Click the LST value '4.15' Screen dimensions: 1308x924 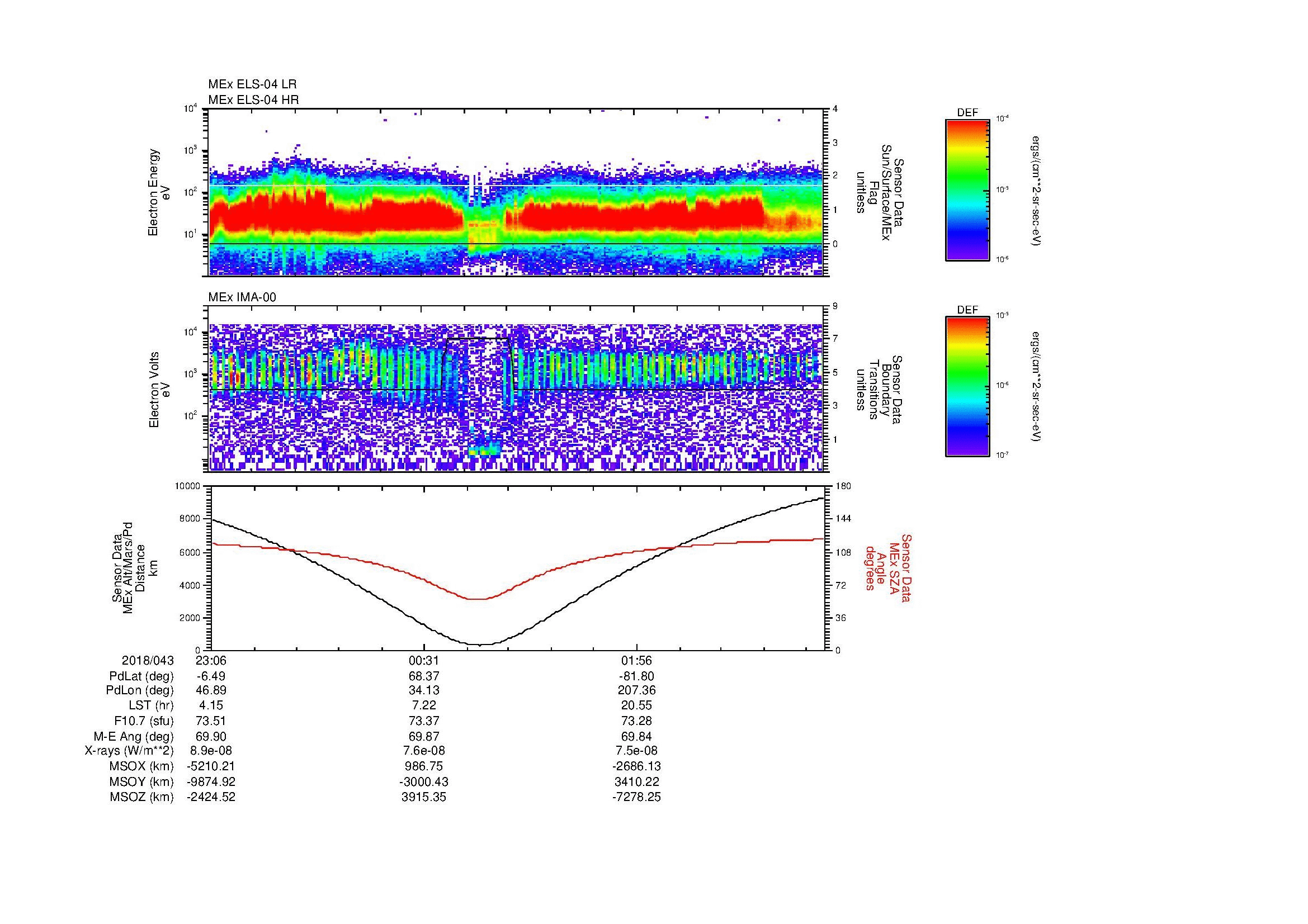coord(211,706)
